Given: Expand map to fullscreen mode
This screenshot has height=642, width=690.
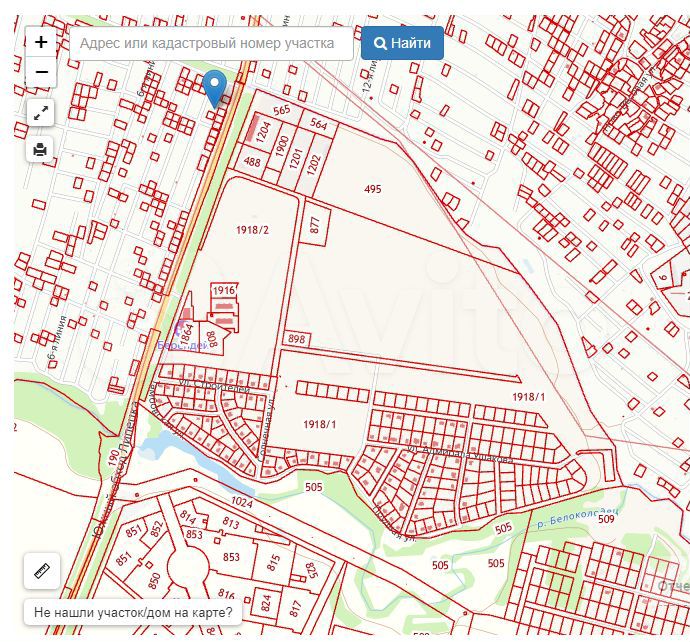Looking at the screenshot, I should point(41,113).
